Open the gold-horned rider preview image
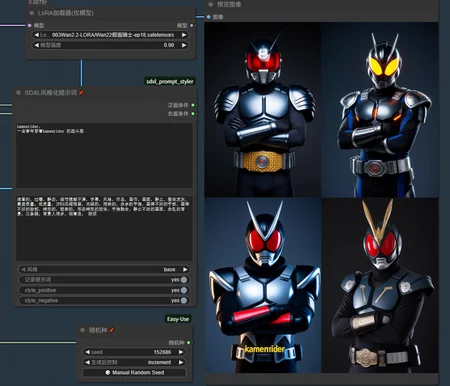This screenshot has height=386, width=450. coord(380,285)
